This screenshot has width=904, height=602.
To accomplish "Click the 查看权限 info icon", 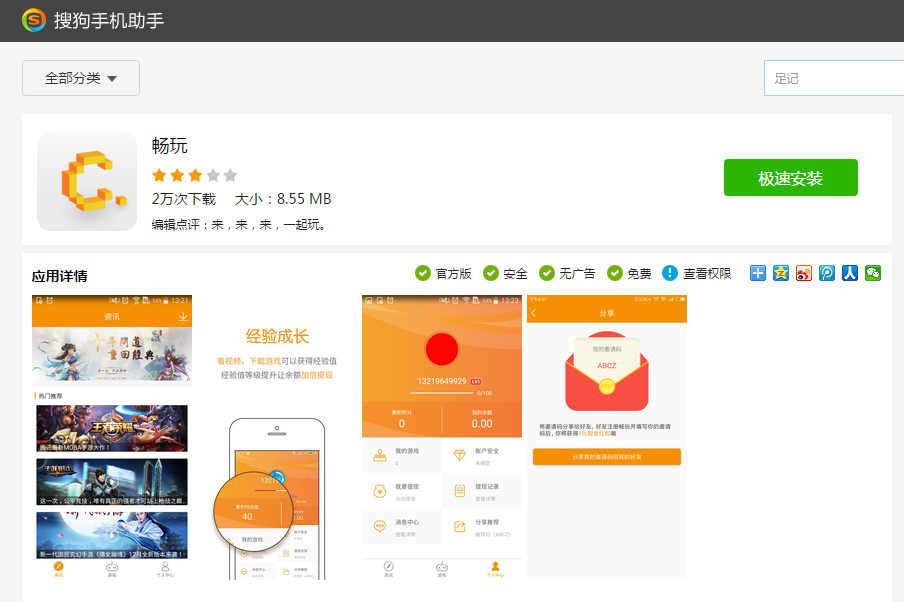I will (x=670, y=273).
